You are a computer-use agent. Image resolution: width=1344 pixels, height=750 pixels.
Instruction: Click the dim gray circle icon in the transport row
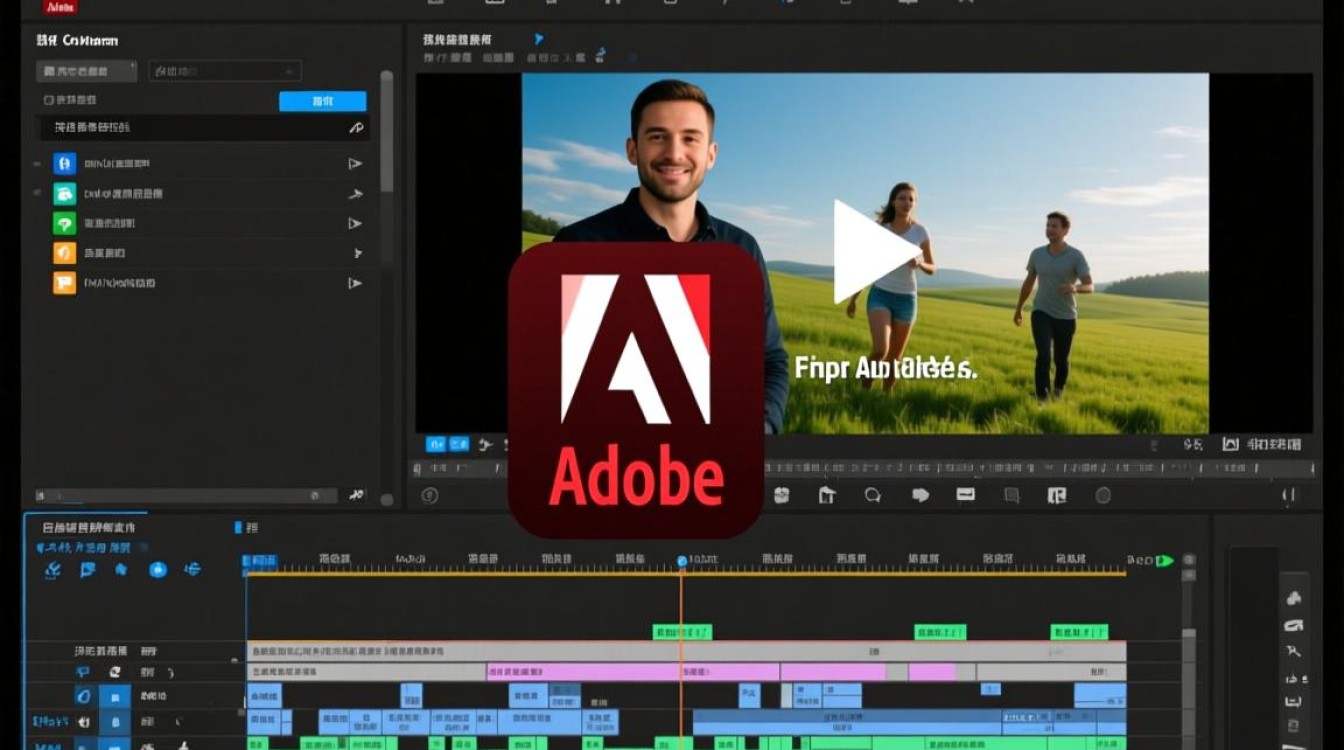tap(1103, 495)
